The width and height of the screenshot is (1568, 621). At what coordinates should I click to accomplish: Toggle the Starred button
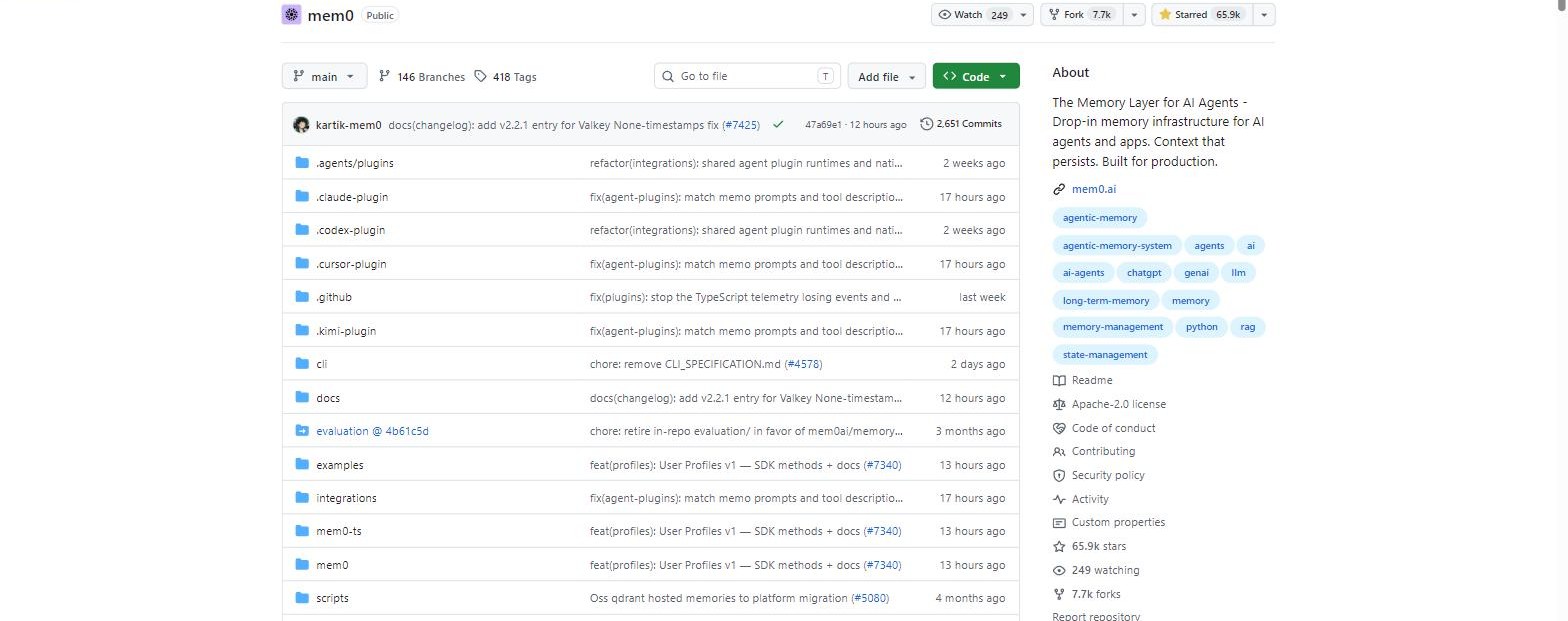(1201, 15)
